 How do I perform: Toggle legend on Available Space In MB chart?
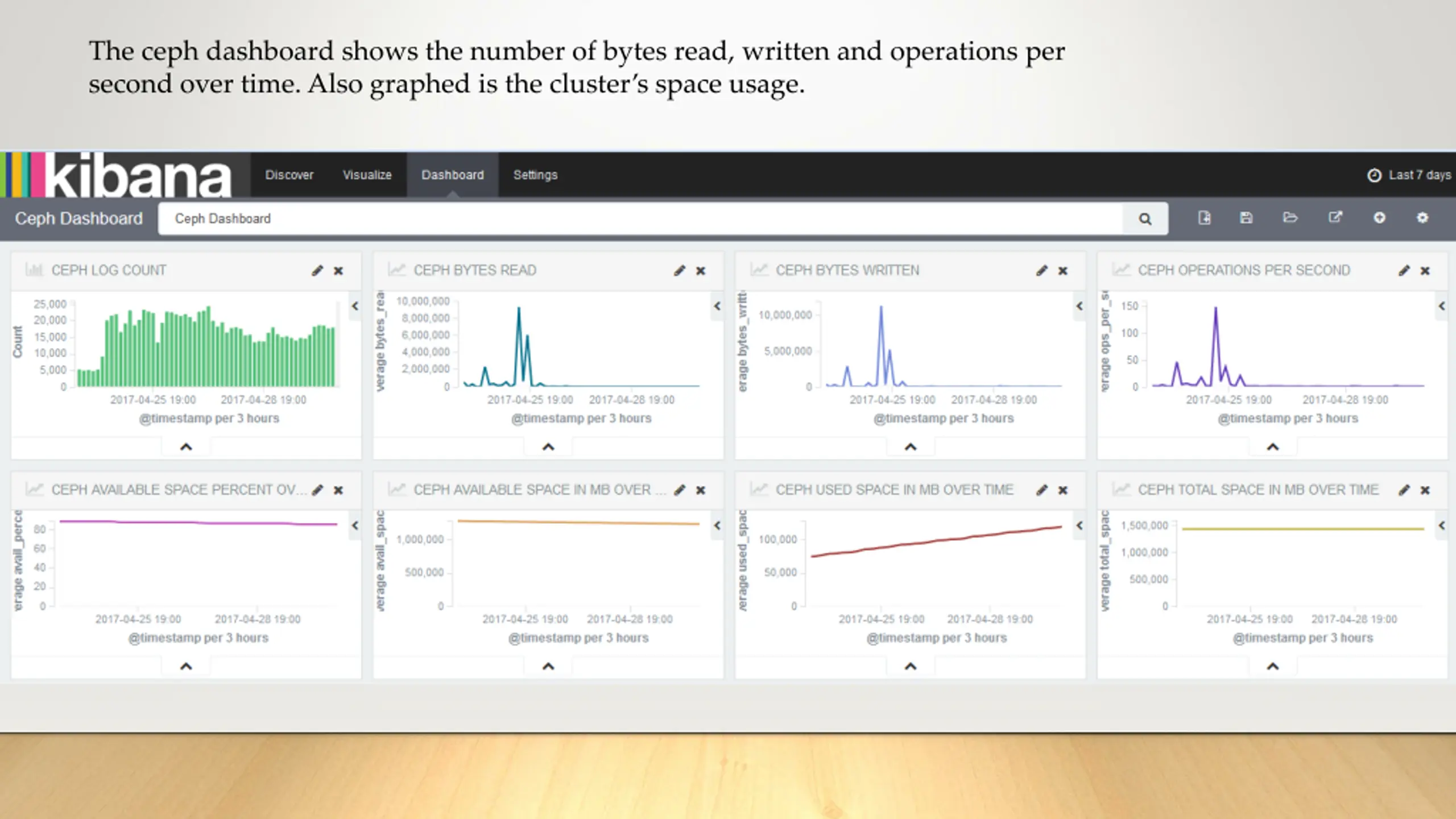point(717,526)
